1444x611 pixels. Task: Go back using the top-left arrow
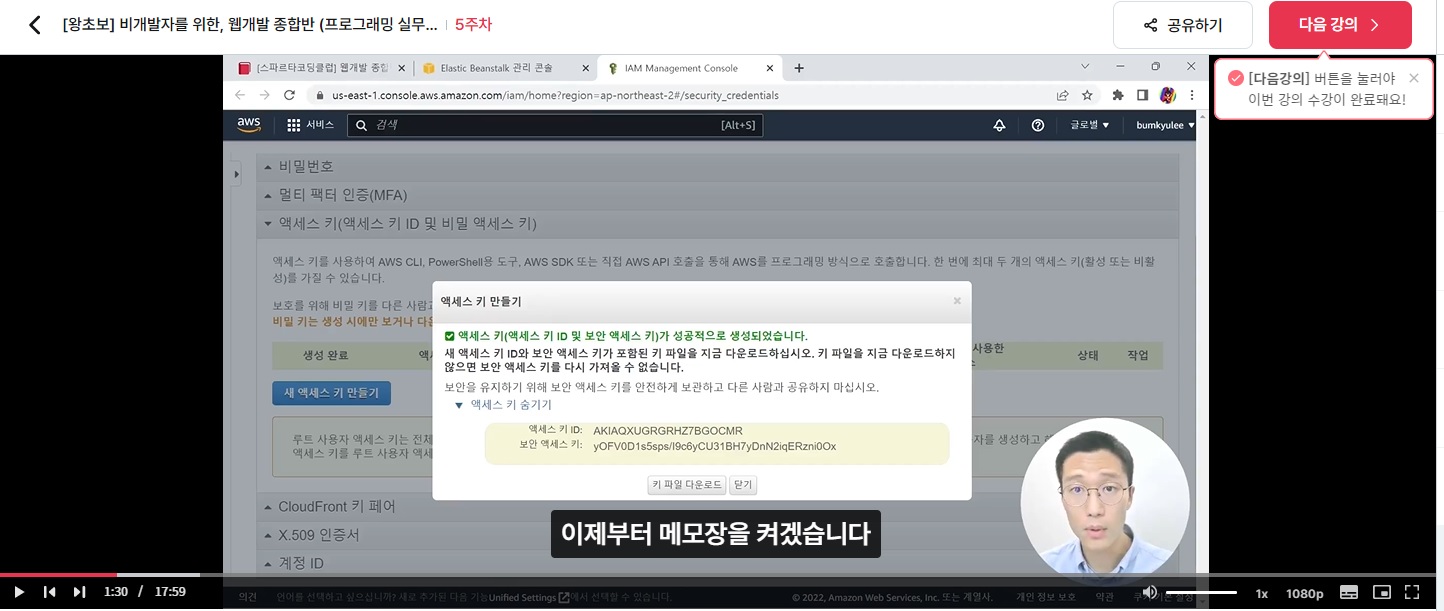tap(35, 25)
